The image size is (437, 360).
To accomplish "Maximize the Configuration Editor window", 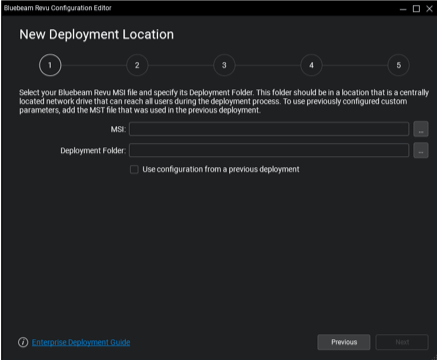I will (416, 9).
